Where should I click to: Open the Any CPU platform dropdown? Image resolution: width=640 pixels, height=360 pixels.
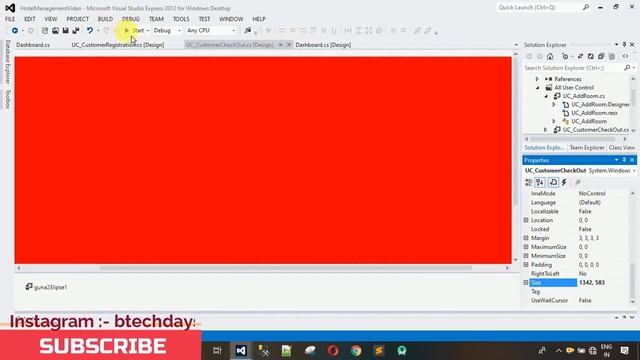(211, 31)
